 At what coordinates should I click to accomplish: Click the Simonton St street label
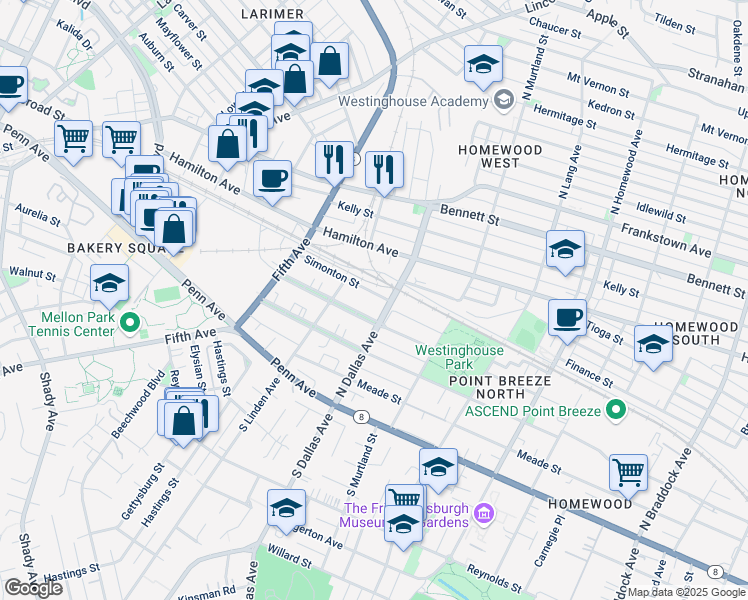[332, 272]
